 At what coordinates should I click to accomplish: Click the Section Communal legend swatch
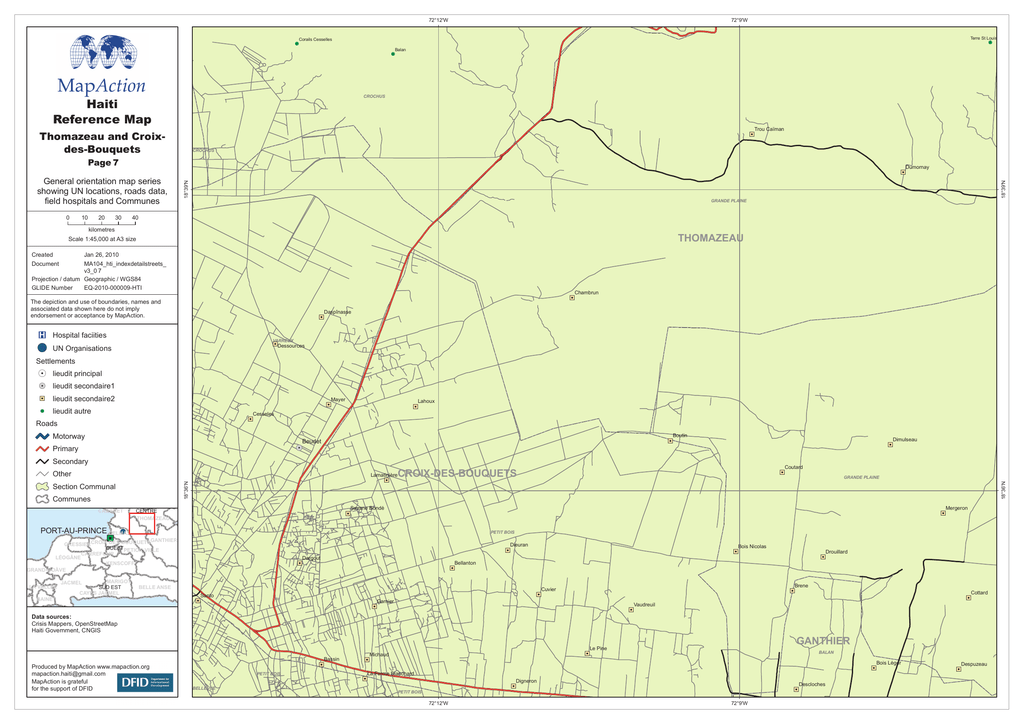pos(42,486)
